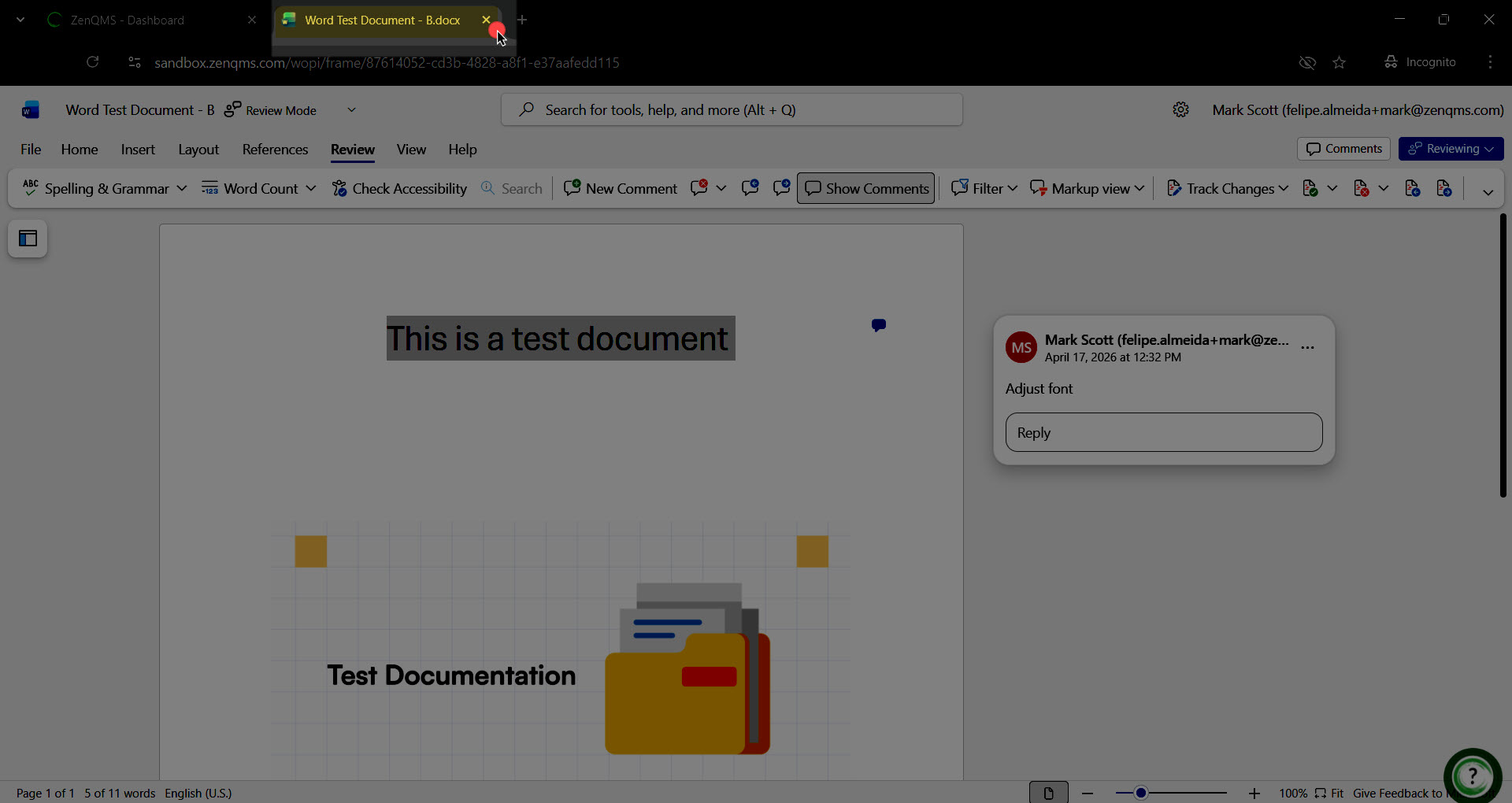Viewport: 1512px width, 803px height.
Task: Click the vertical document scrollbar
Action: (1503, 355)
